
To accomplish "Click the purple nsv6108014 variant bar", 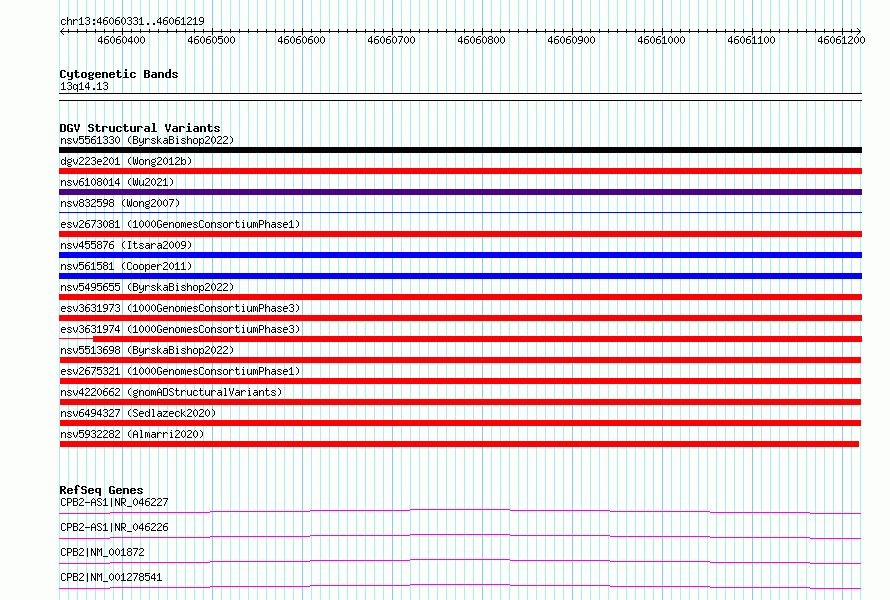I will pos(460,192).
